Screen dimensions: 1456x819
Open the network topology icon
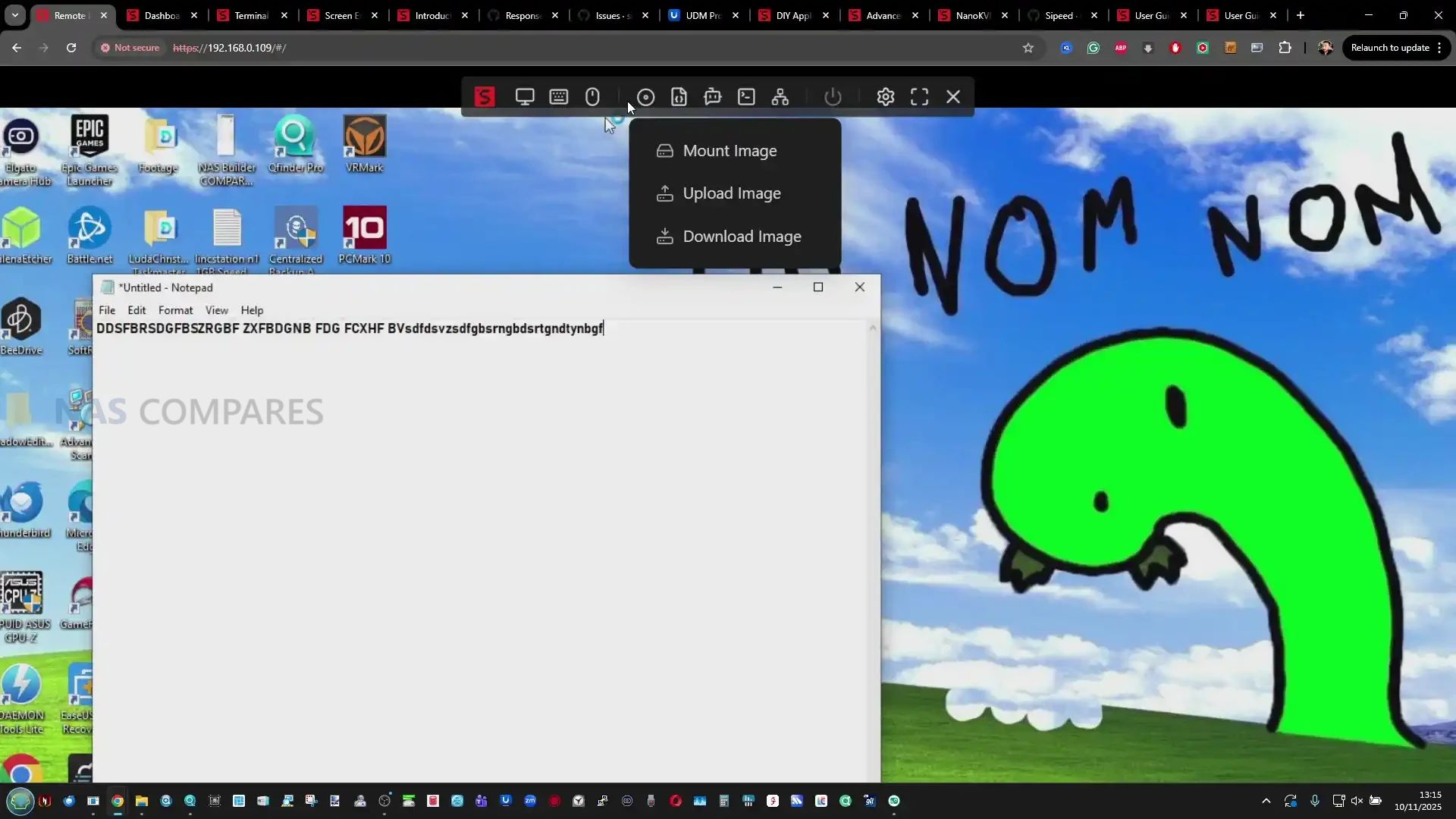point(780,97)
